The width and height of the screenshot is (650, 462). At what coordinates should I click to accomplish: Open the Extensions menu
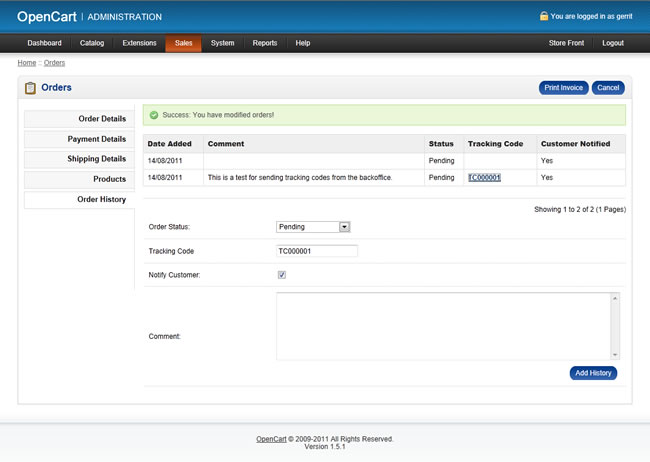[139, 43]
